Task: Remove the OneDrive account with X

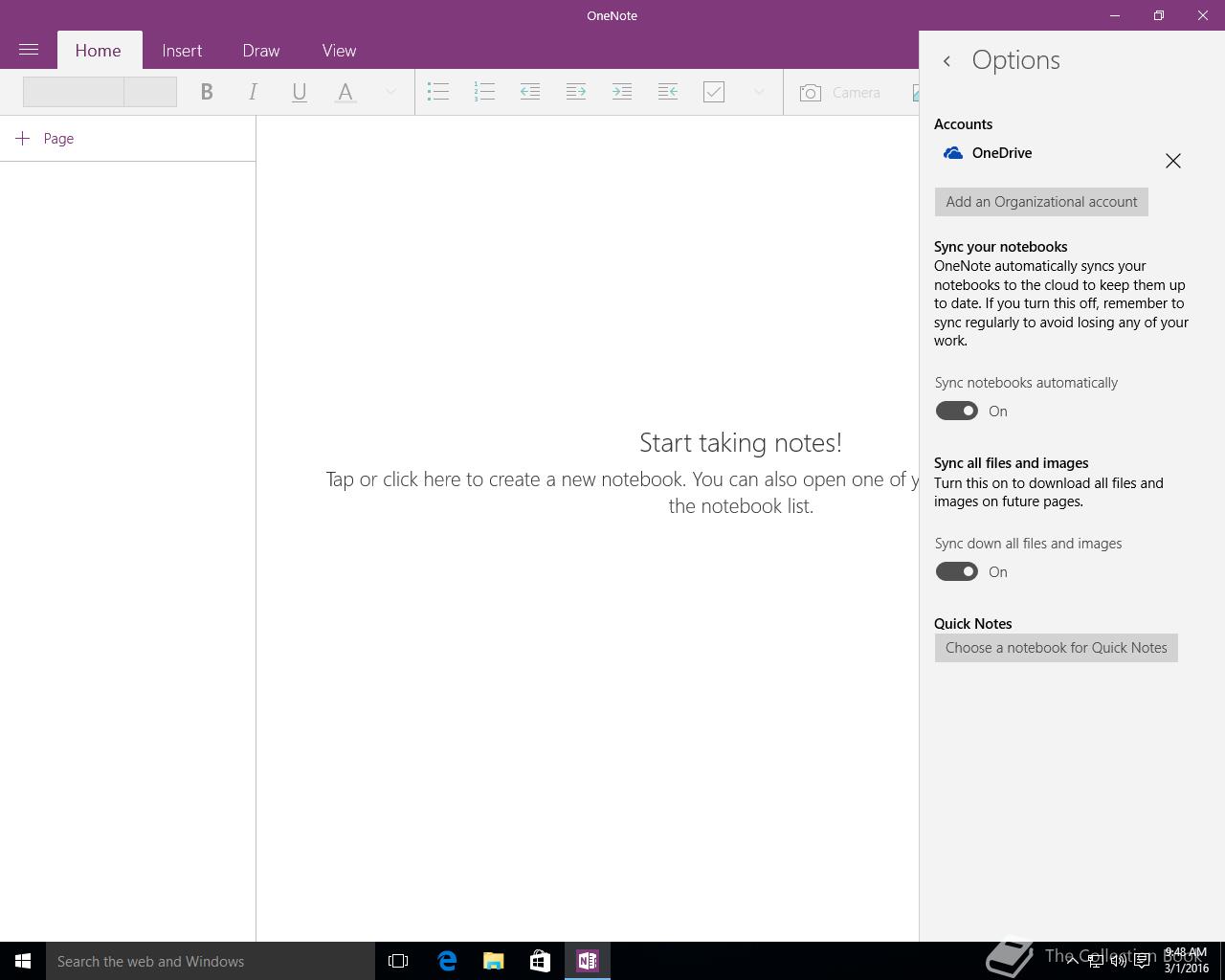Action: click(1173, 161)
